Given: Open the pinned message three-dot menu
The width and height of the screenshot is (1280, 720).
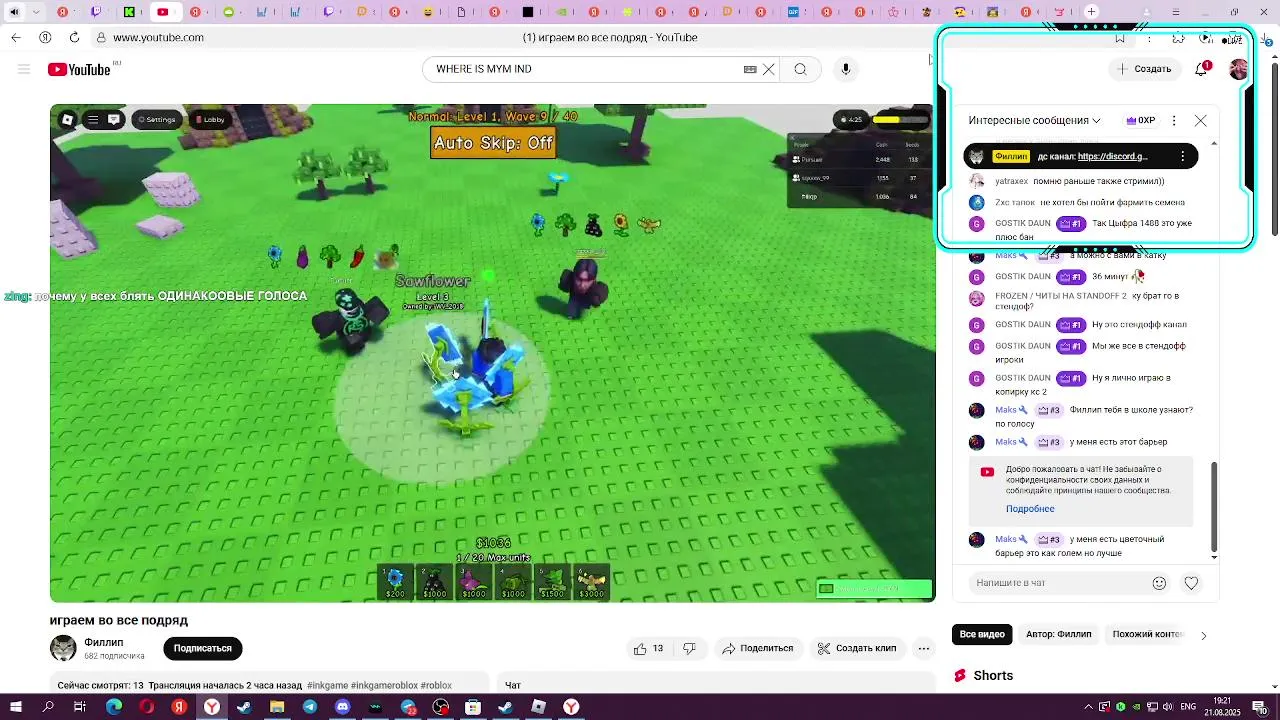Looking at the screenshot, I should tap(1183, 156).
